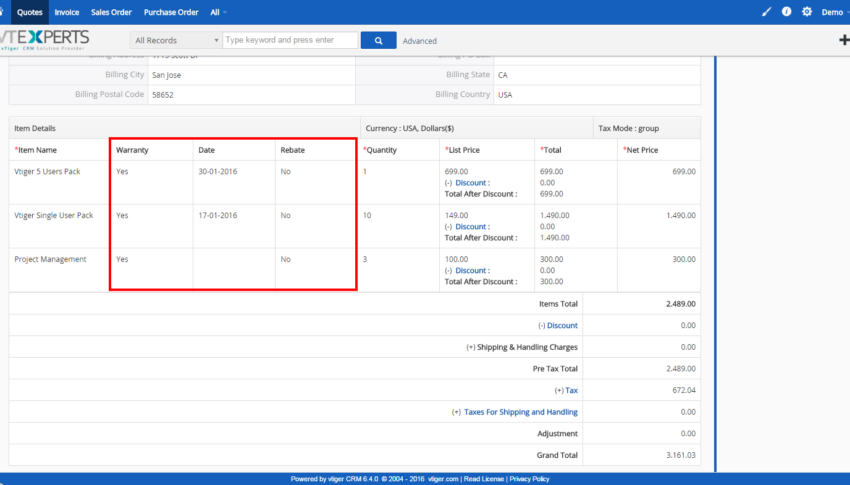Click the Billing Postal Code value 58652
This screenshot has height=485, width=850.
163,95
